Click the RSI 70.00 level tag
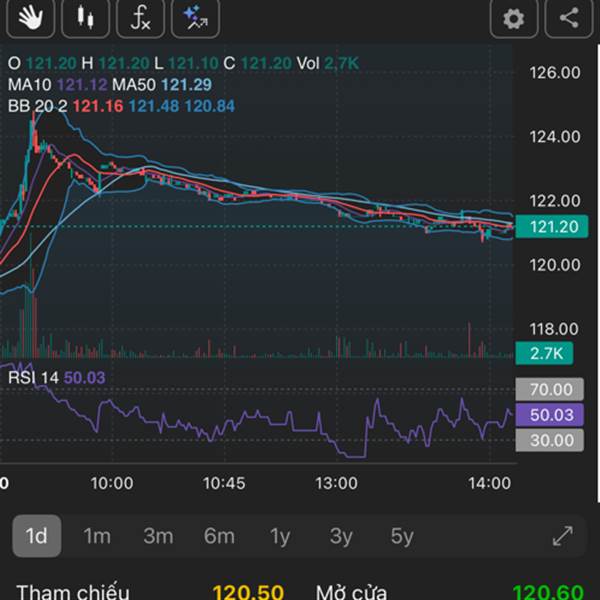Viewport: 600px width, 600px height. [x=549, y=389]
